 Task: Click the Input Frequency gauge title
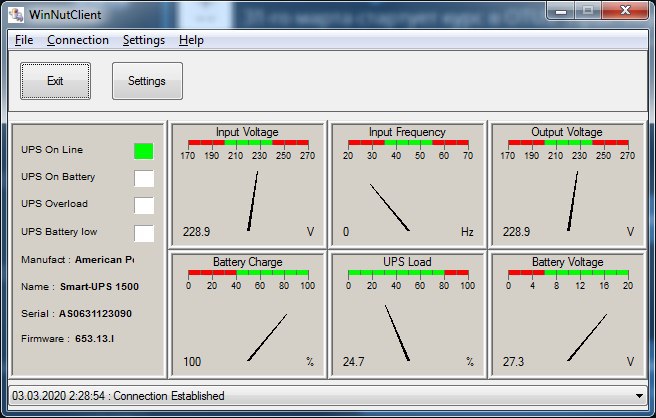coord(407,132)
